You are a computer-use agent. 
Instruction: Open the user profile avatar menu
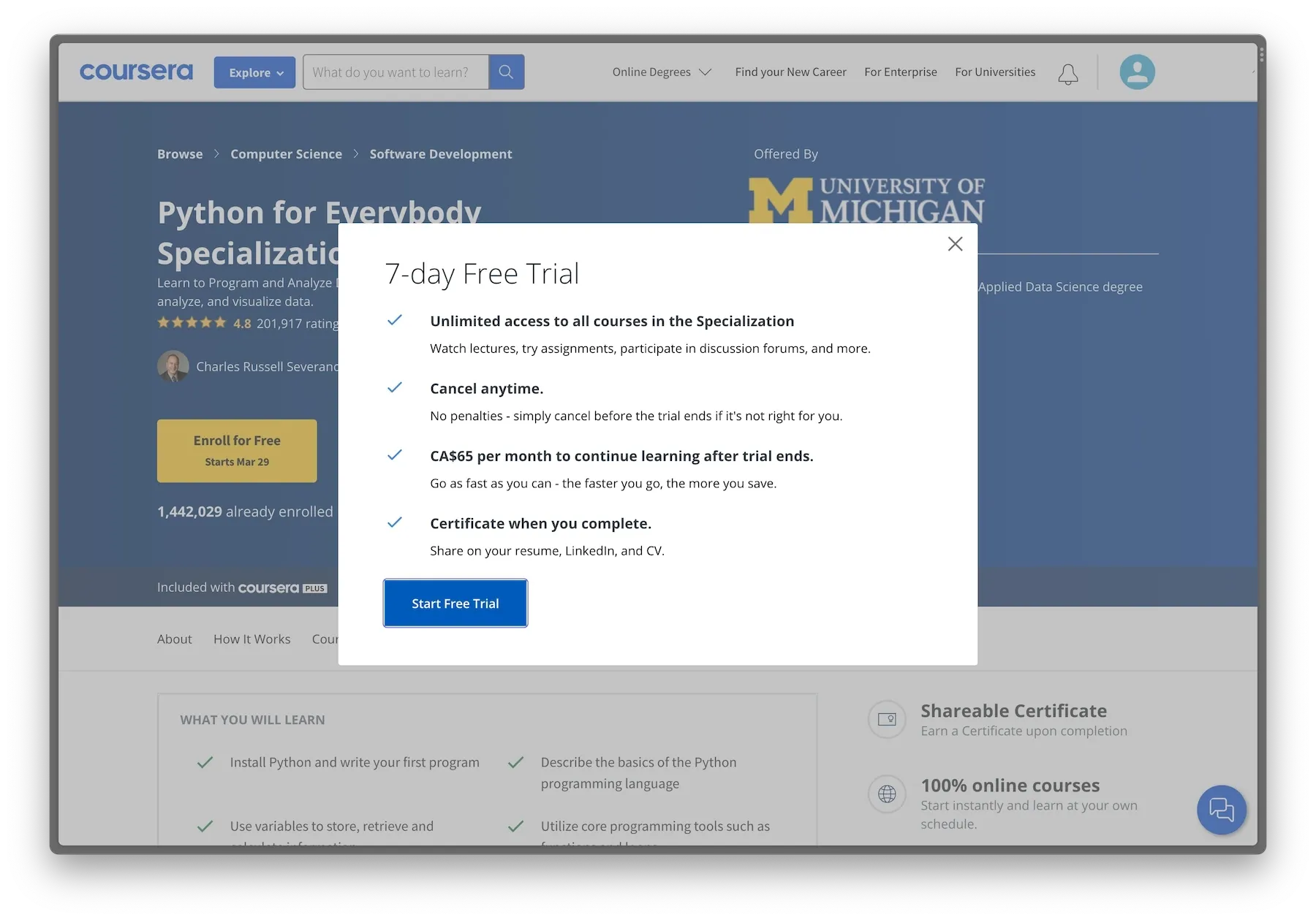pos(1137,72)
